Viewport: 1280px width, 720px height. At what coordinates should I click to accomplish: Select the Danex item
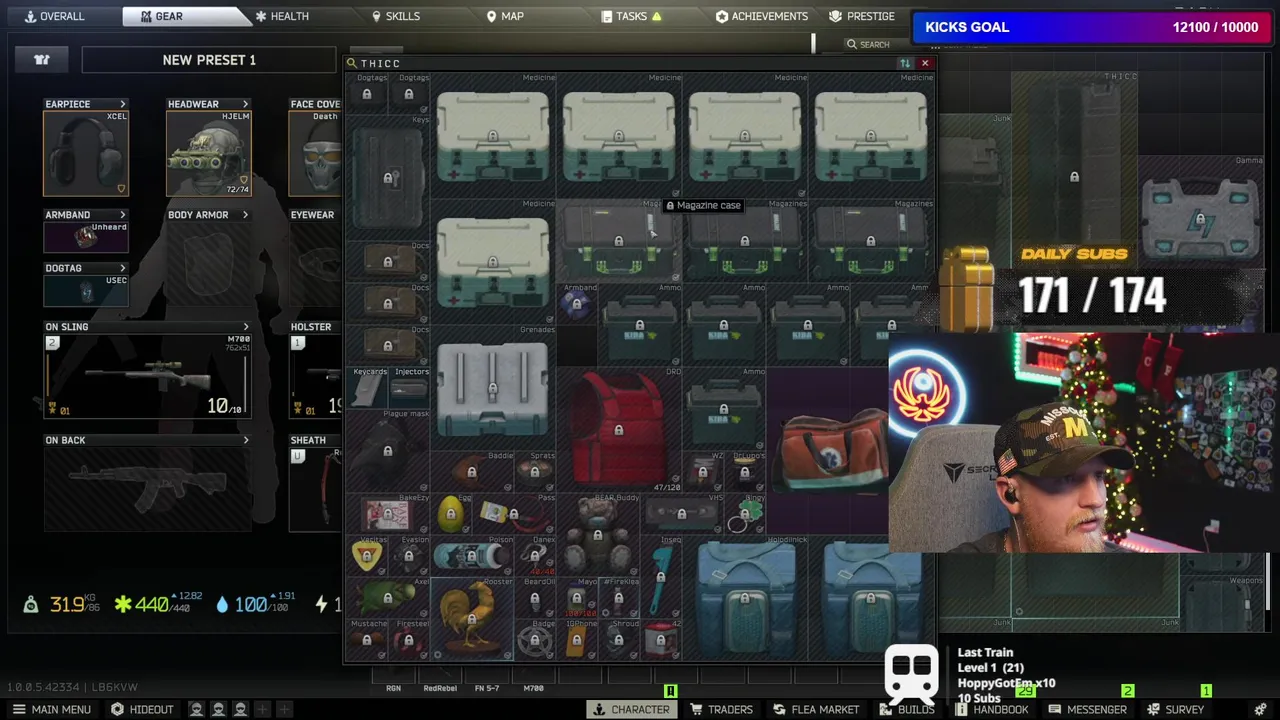click(x=534, y=556)
